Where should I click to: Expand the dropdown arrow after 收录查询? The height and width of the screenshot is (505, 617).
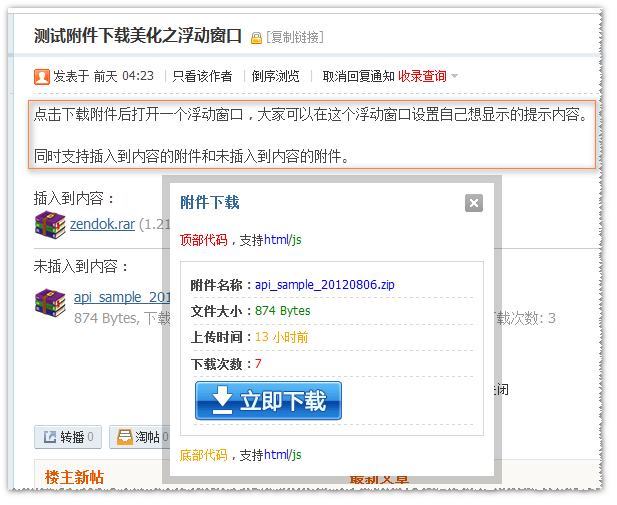click(454, 76)
